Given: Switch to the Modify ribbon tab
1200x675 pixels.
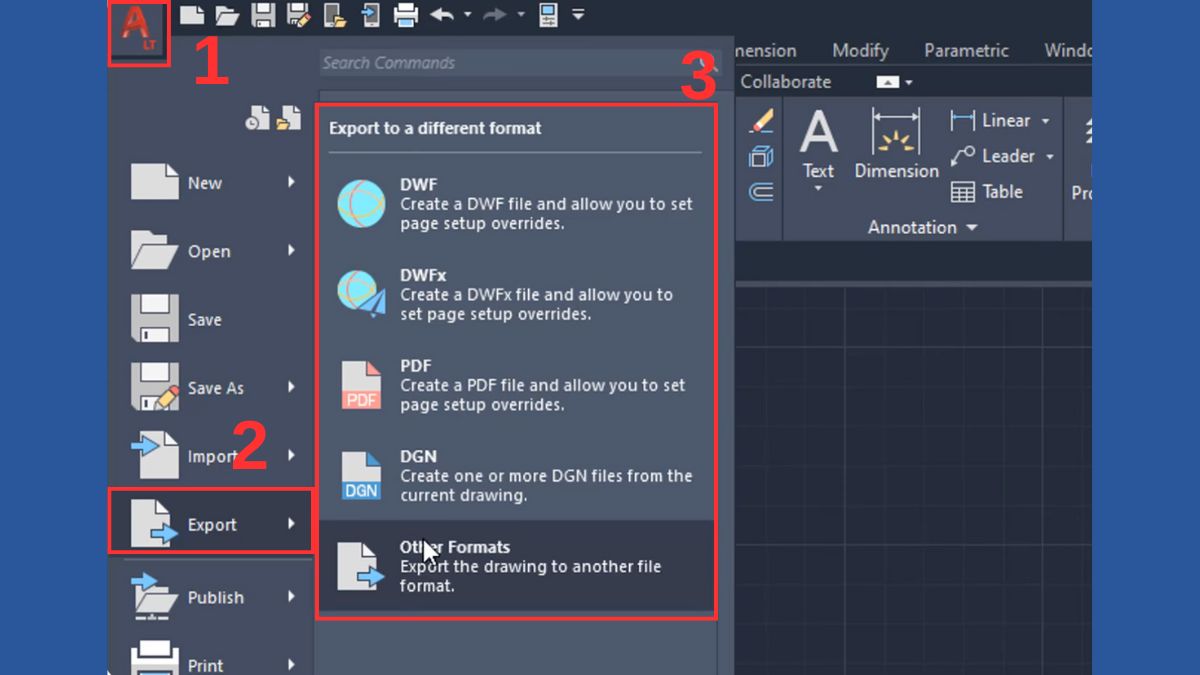Looking at the screenshot, I should (860, 50).
